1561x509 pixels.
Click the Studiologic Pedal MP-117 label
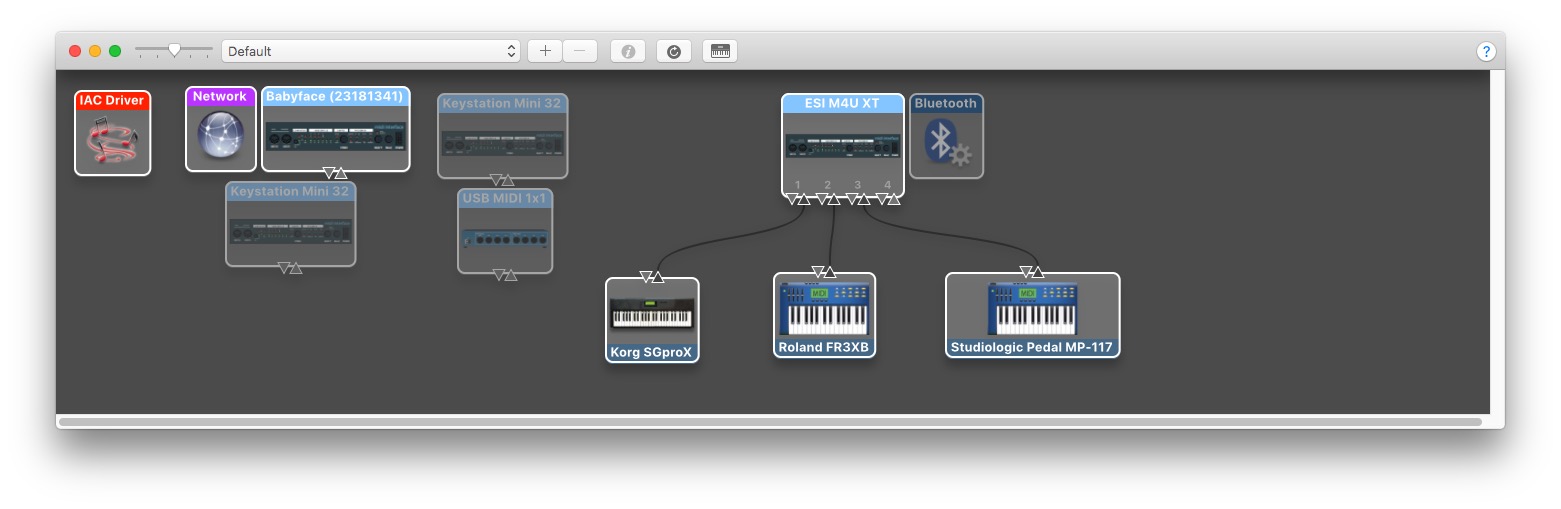pos(1032,348)
